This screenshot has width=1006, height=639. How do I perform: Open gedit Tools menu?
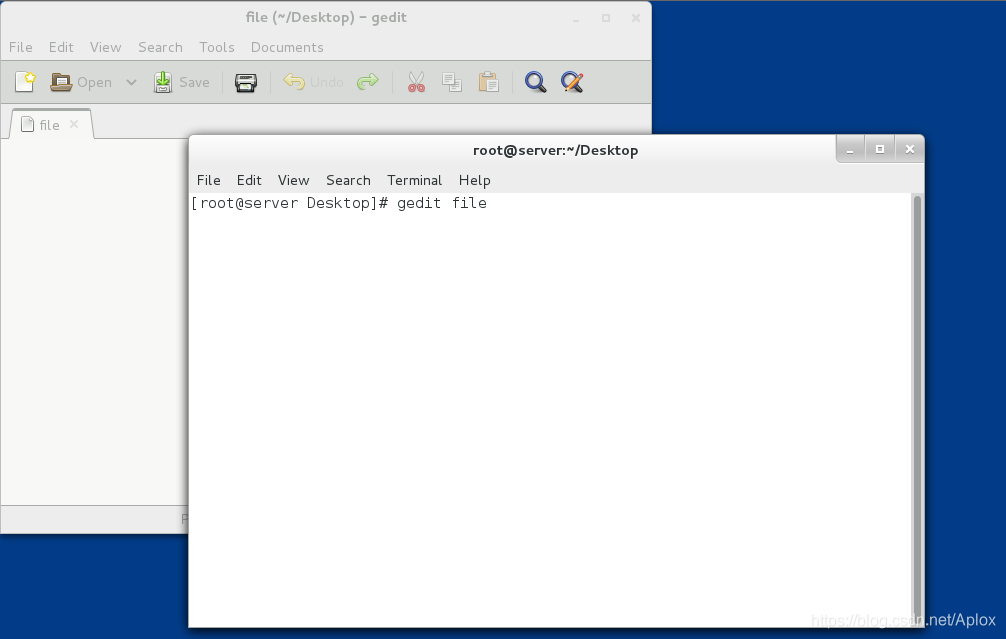point(217,47)
